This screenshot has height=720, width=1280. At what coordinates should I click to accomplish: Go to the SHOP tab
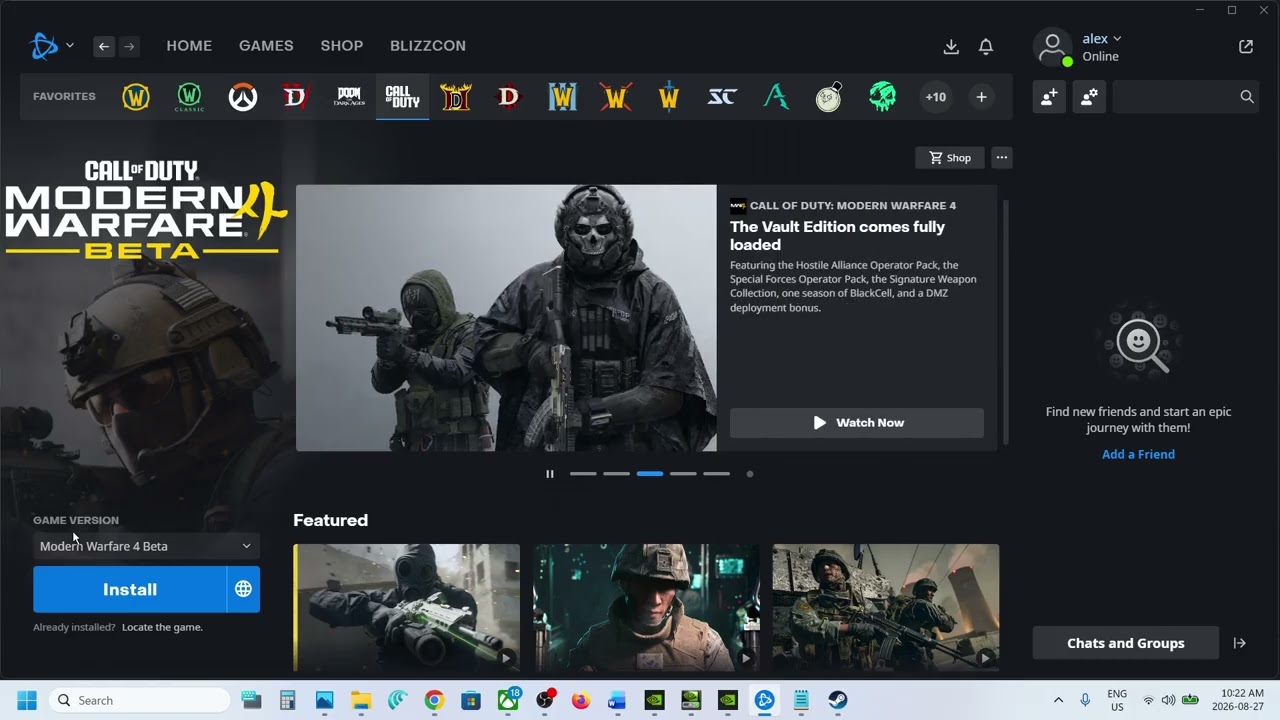[342, 46]
